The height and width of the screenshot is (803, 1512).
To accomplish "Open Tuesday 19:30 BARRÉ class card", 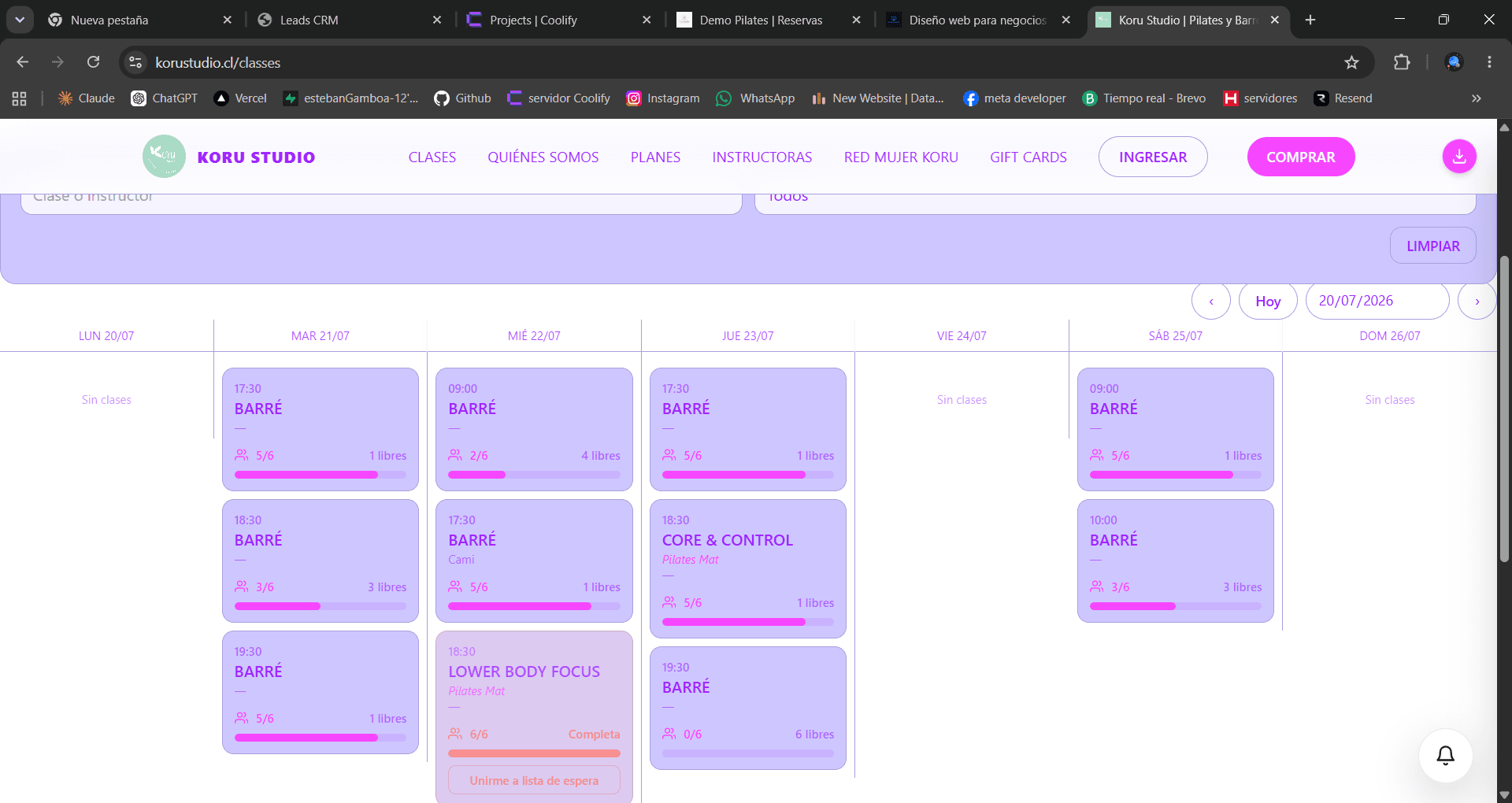I will coord(321,692).
